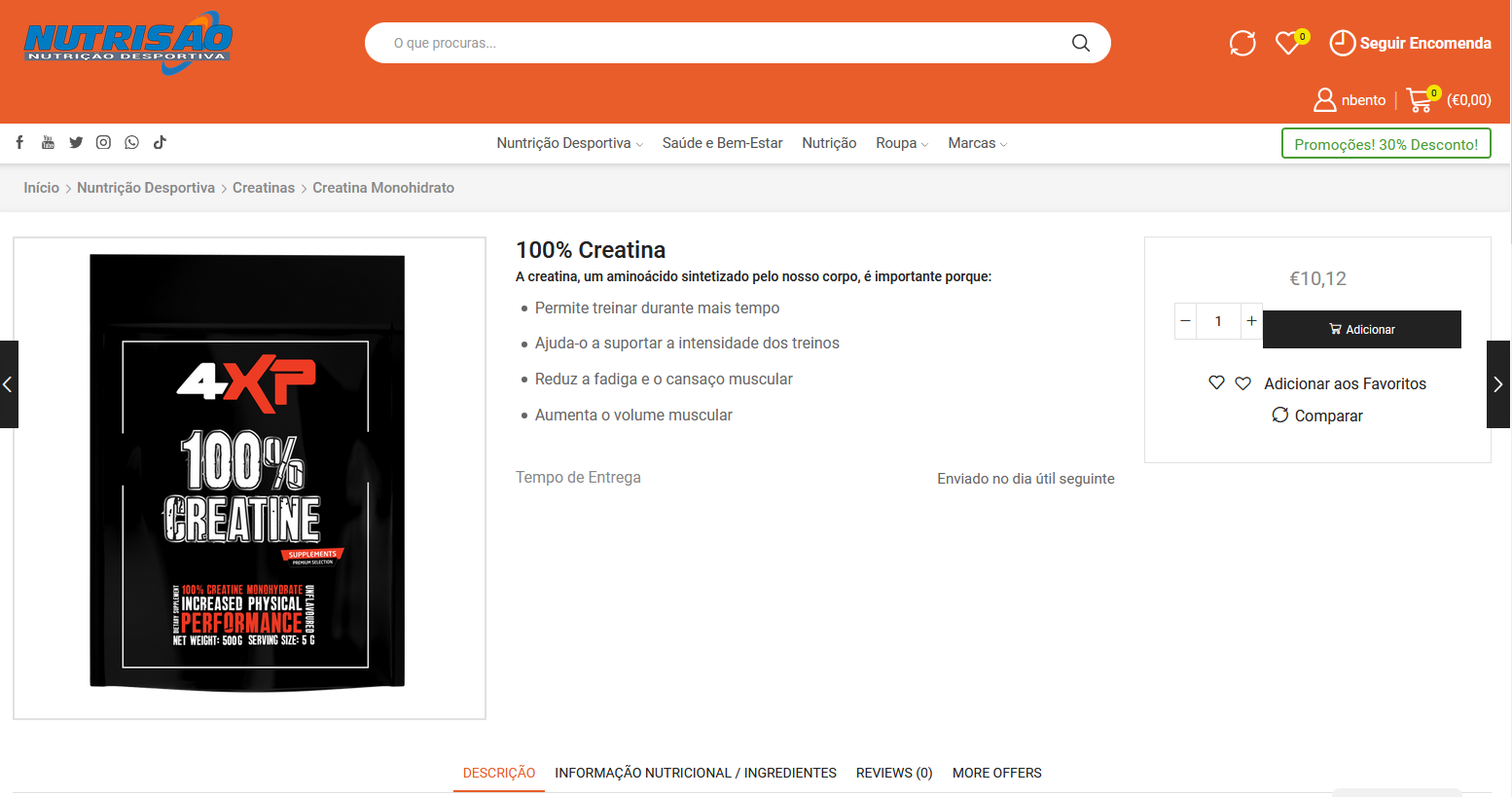1512x797 pixels.
Task: Visit the Twitter profile icon
Action: coord(76,142)
